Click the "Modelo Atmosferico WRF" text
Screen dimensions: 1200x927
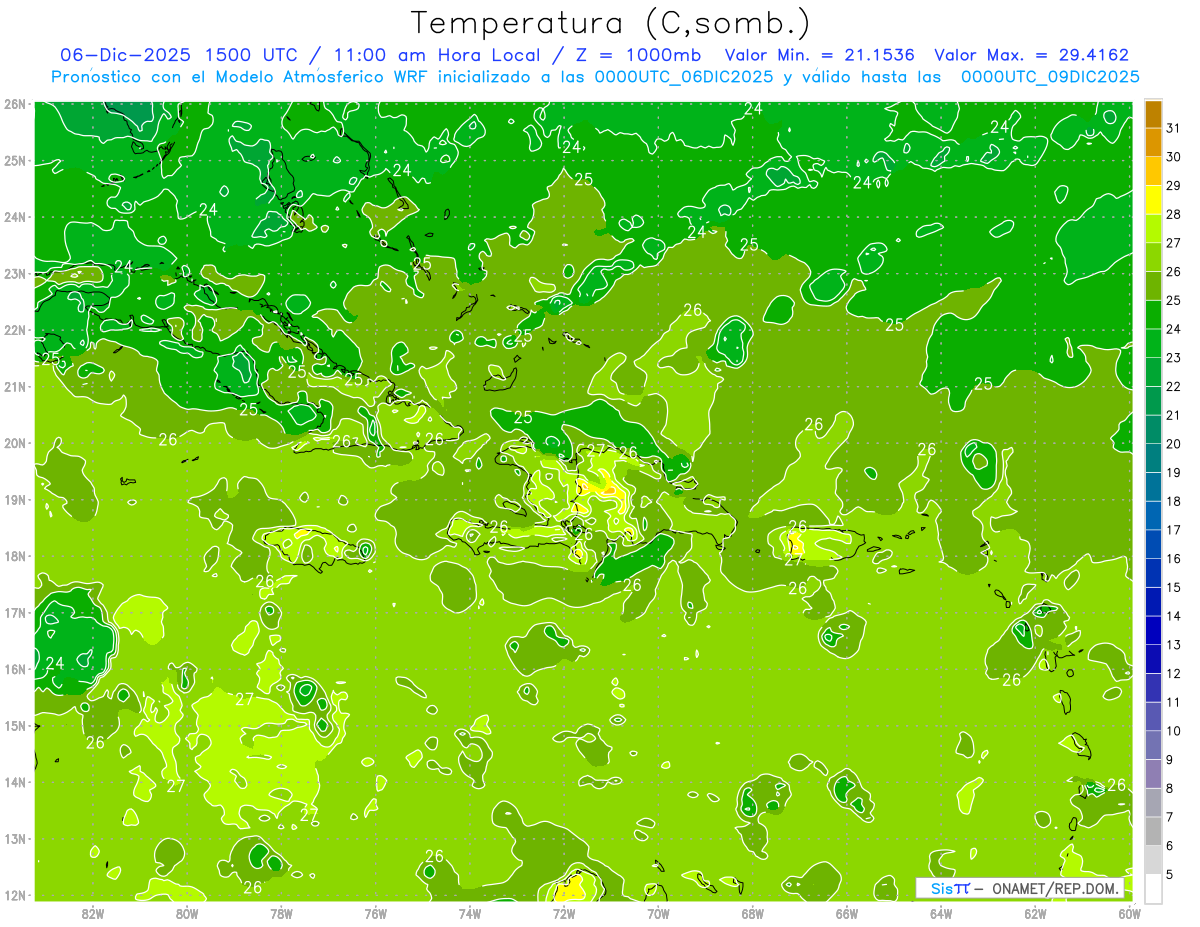324,76
